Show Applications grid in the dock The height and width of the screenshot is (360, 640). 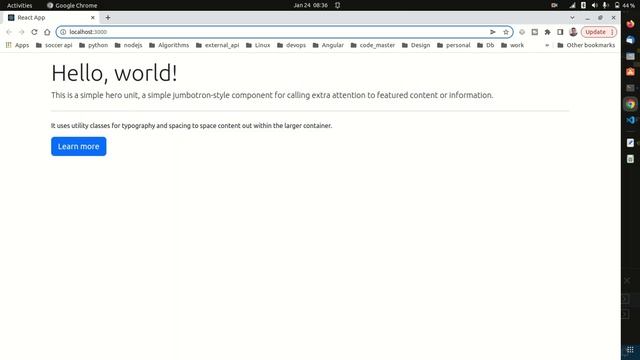630,350
